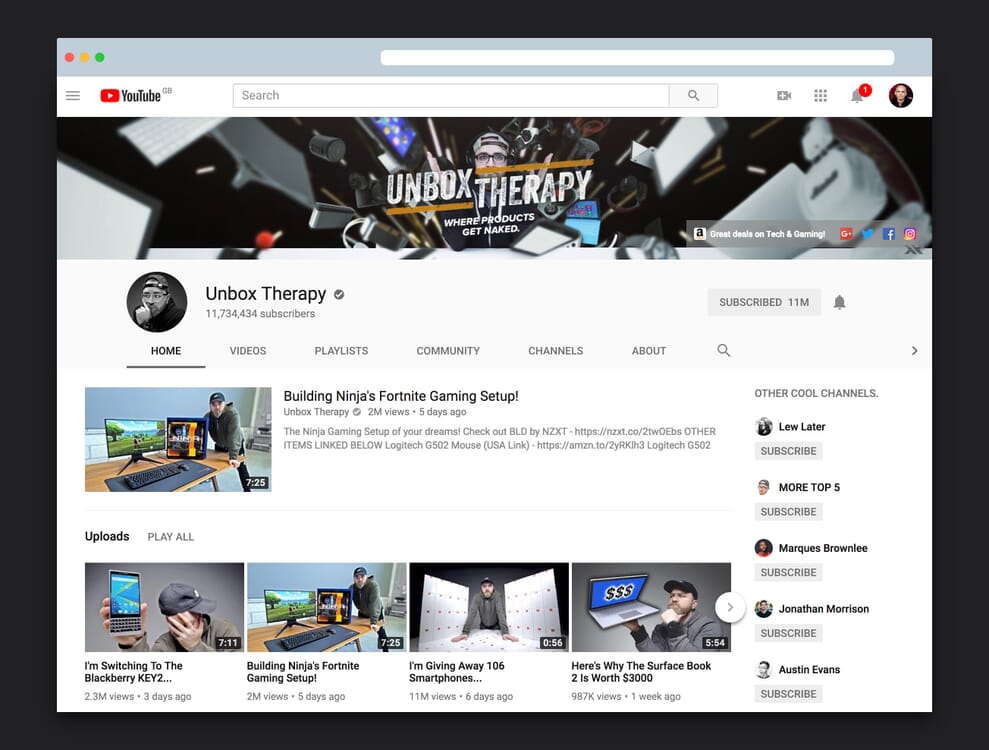
Task: Click the search magnifier button
Action: pyautogui.click(x=693, y=95)
